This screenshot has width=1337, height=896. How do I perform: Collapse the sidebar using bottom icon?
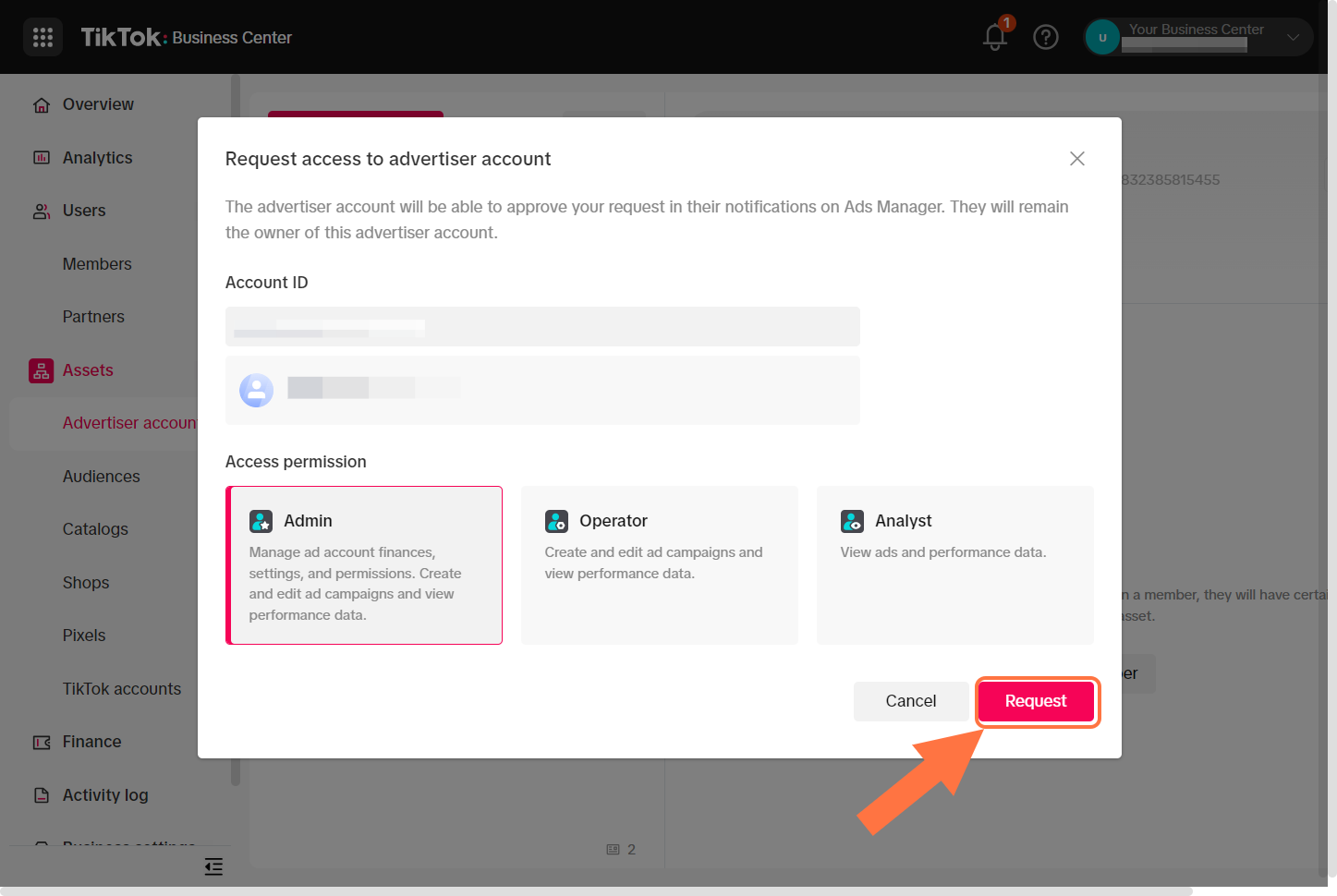click(x=213, y=866)
